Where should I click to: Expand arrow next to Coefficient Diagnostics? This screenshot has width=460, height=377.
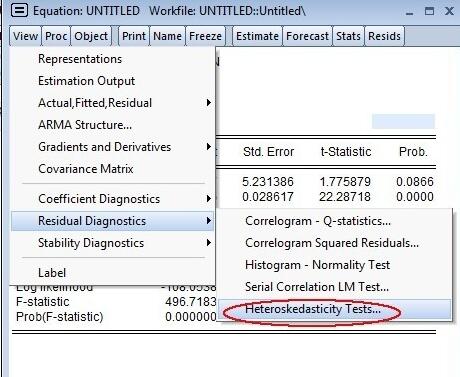209,199
